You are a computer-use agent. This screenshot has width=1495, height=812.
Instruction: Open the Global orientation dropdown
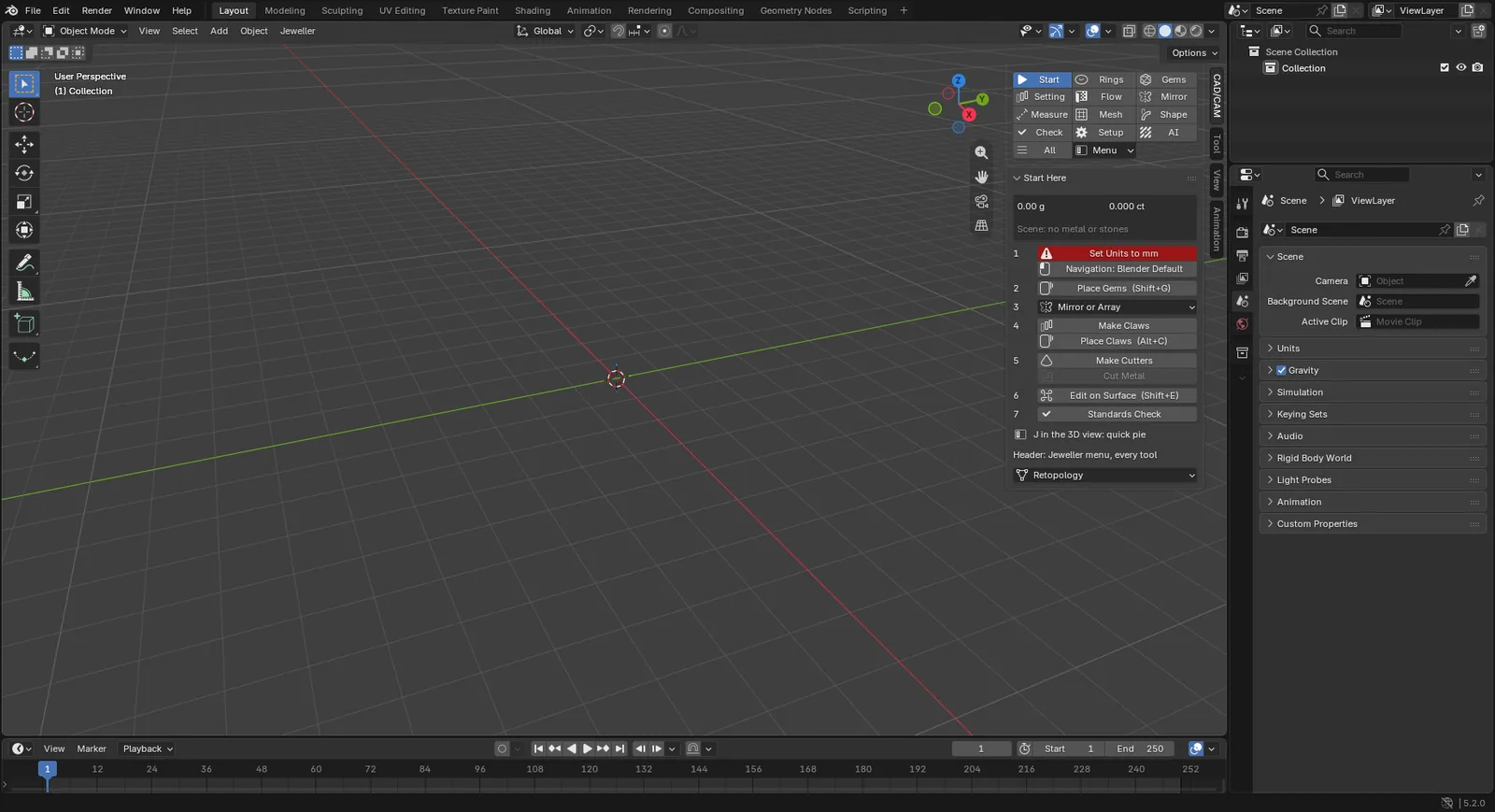tap(546, 31)
